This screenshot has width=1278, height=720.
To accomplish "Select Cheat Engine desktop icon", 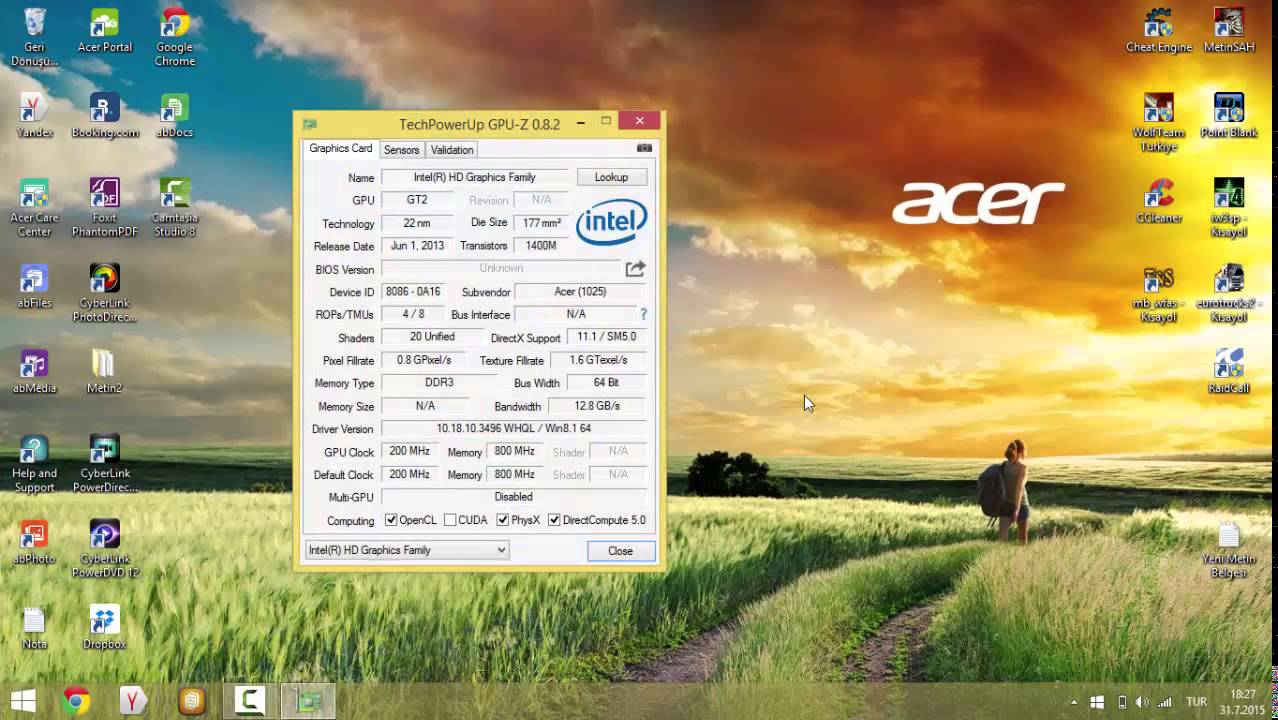I will click(1159, 31).
